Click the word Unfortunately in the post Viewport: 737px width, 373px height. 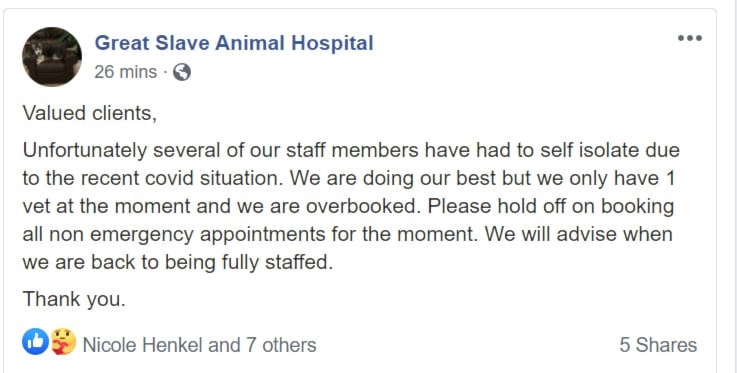85,150
